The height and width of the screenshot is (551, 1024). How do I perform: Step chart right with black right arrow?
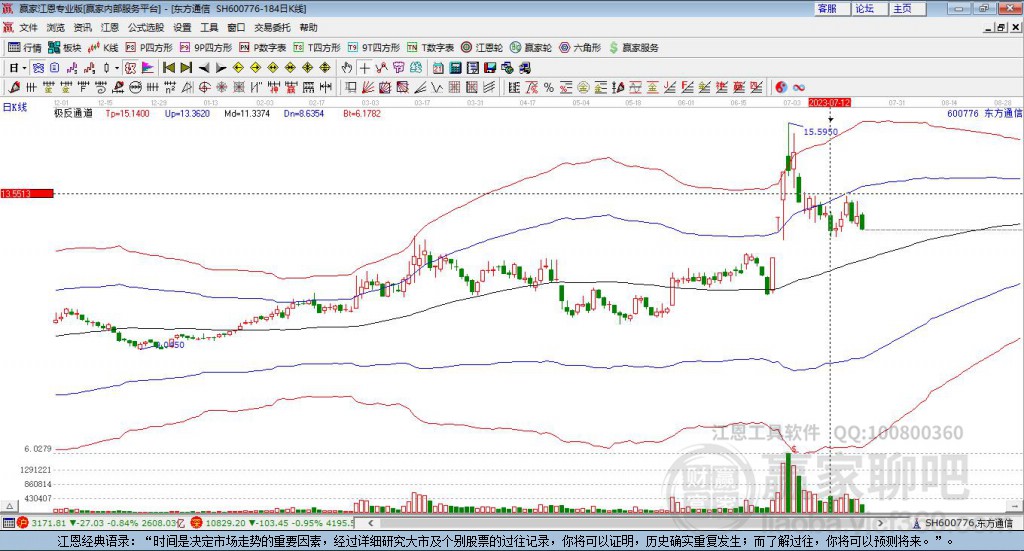click(x=221, y=68)
